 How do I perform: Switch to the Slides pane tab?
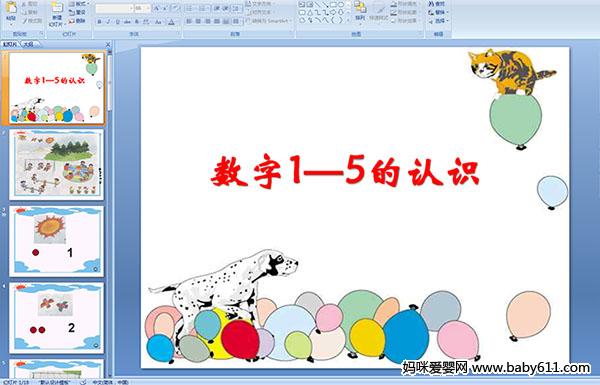point(10,44)
